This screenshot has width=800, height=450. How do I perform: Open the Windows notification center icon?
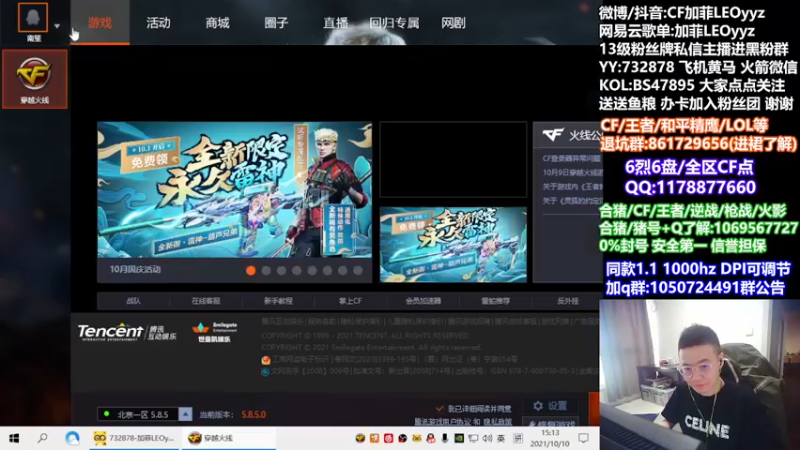pos(584,438)
